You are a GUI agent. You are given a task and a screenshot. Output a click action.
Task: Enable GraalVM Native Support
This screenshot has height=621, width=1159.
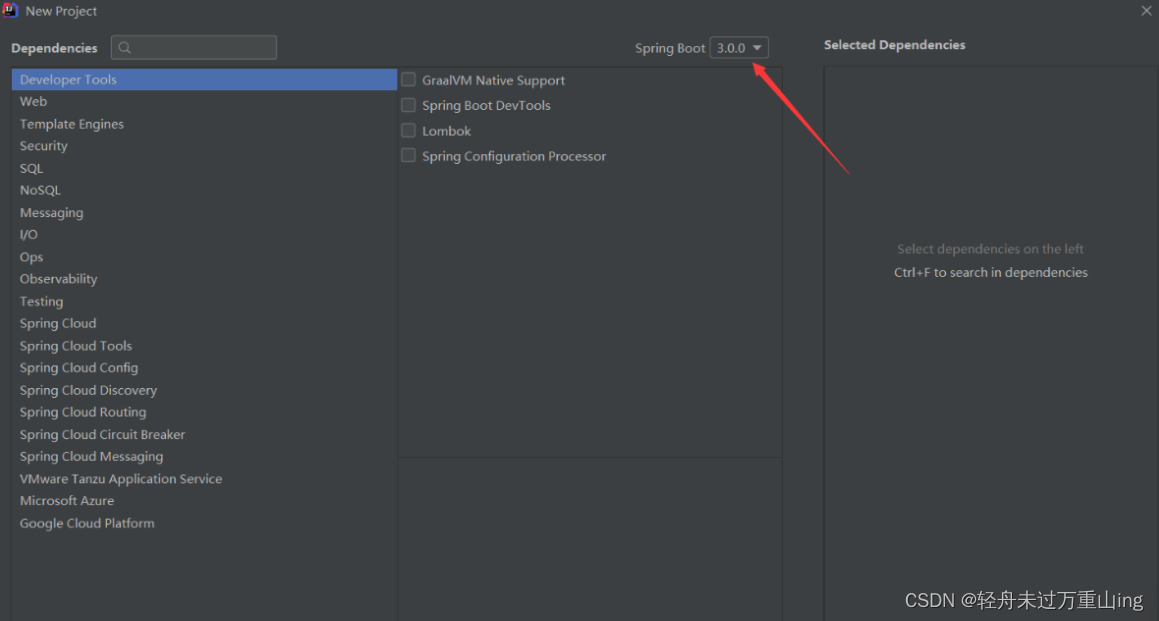click(x=408, y=79)
